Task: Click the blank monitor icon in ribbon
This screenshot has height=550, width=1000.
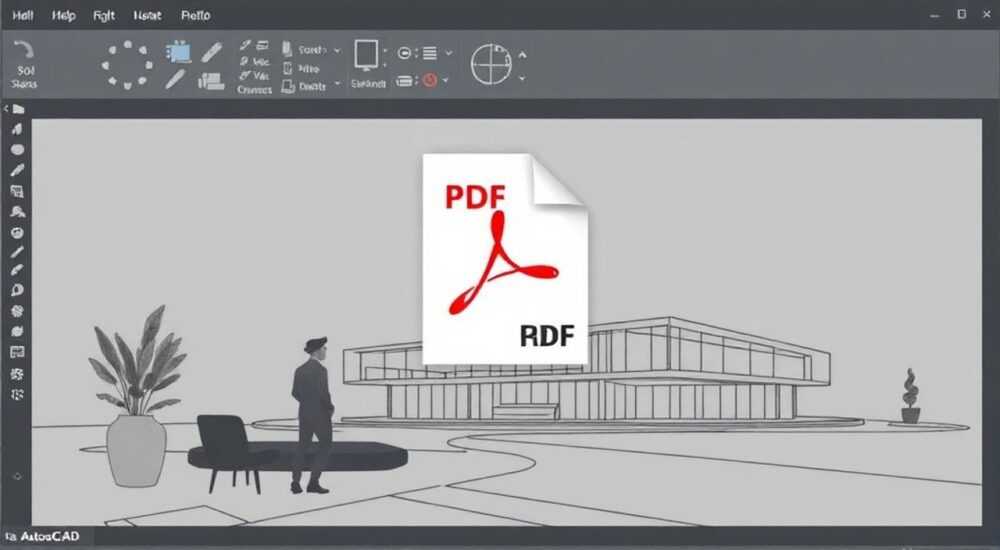Action: point(366,55)
